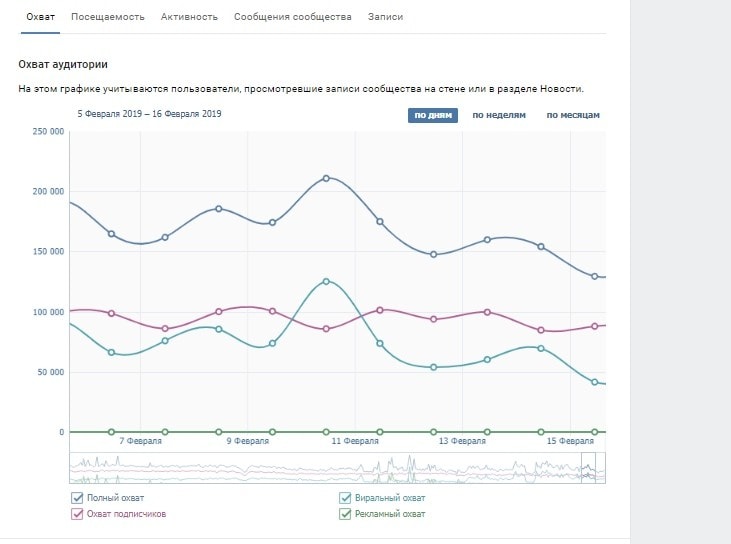Go to the Записи tab
Viewport: 731px width, 544px height.
[387, 17]
